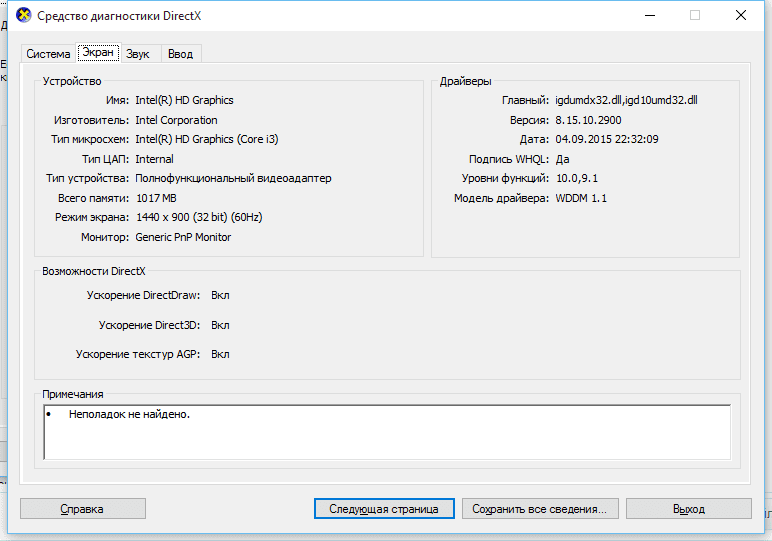Select manufacturer value 'Intel Corporation'
The image size is (772, 541).
[x=176, y=120]
